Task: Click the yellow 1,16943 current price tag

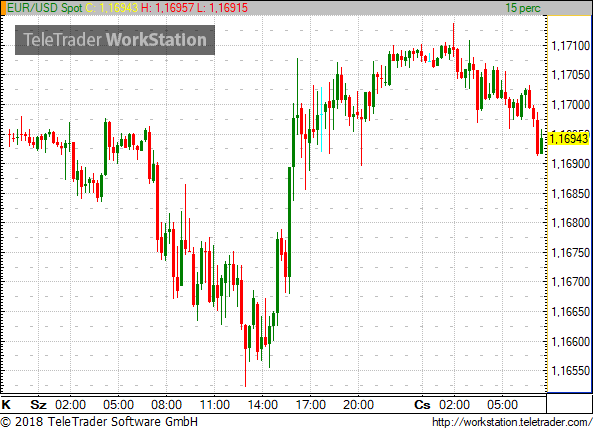Action: [x=568, y=139]
